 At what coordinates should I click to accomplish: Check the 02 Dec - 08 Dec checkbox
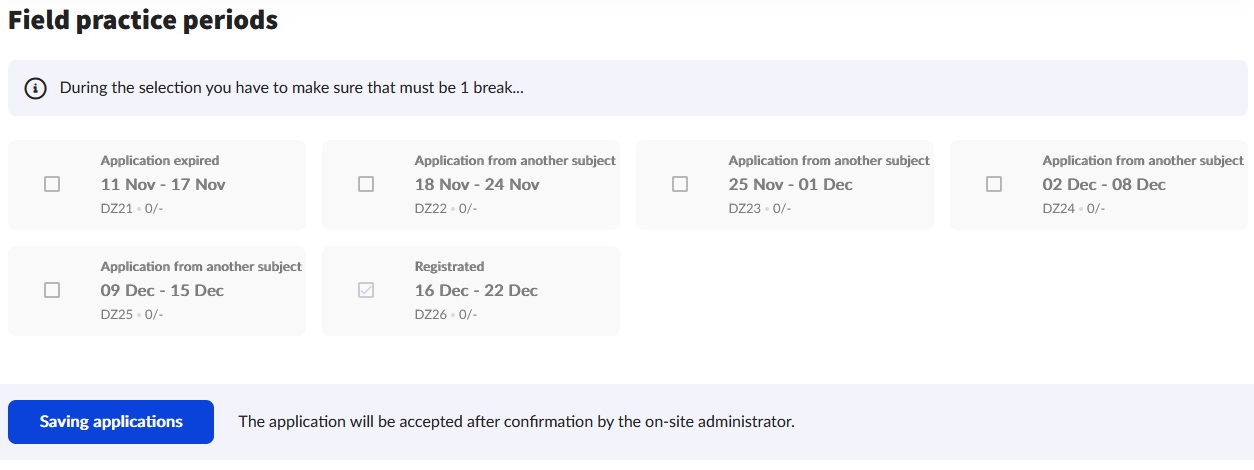point(994,184)
